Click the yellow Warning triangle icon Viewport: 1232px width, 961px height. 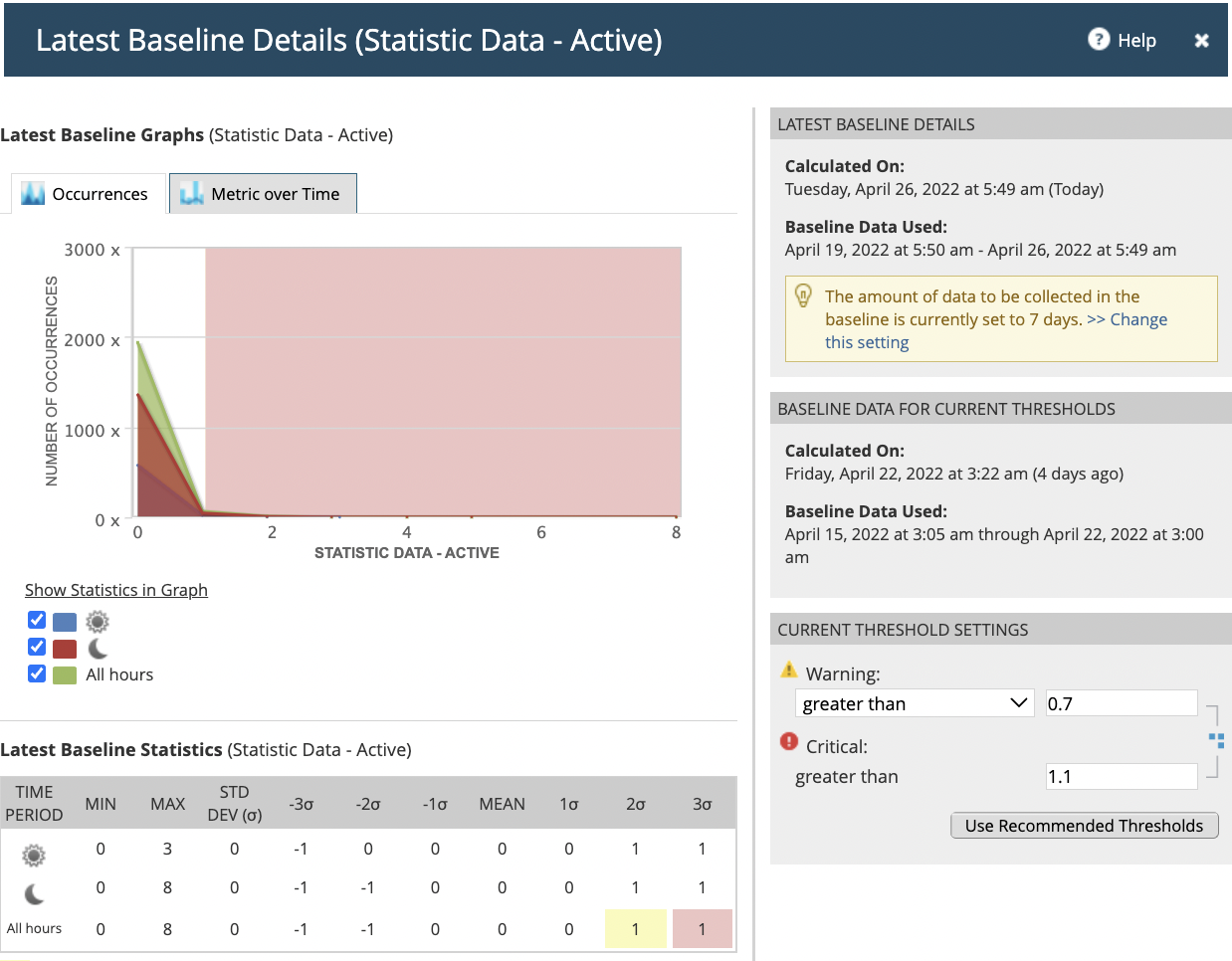coord(789,671)
